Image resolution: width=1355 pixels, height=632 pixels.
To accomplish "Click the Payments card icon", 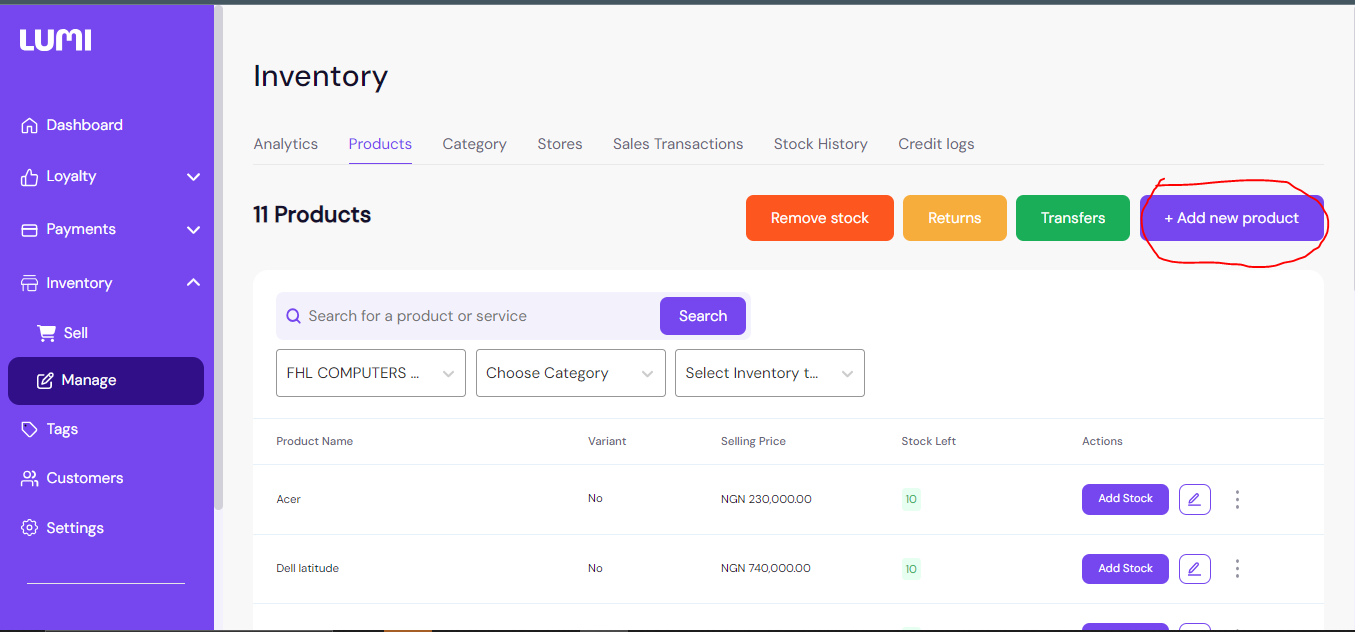I will tap(29, 229).
